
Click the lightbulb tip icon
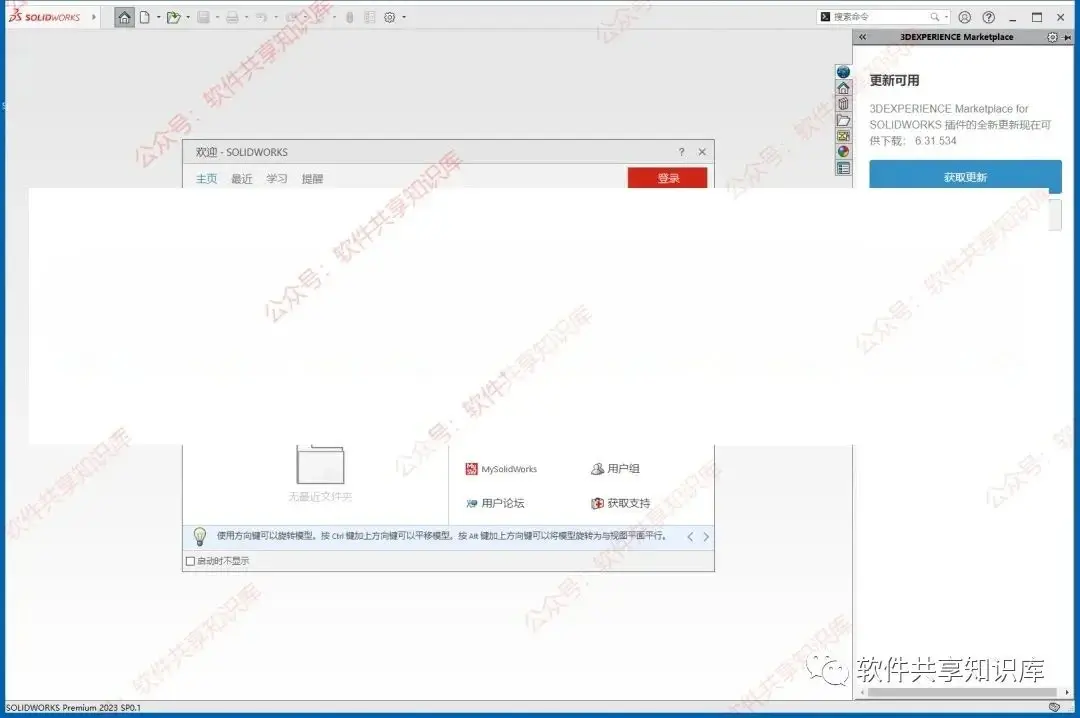200,536
